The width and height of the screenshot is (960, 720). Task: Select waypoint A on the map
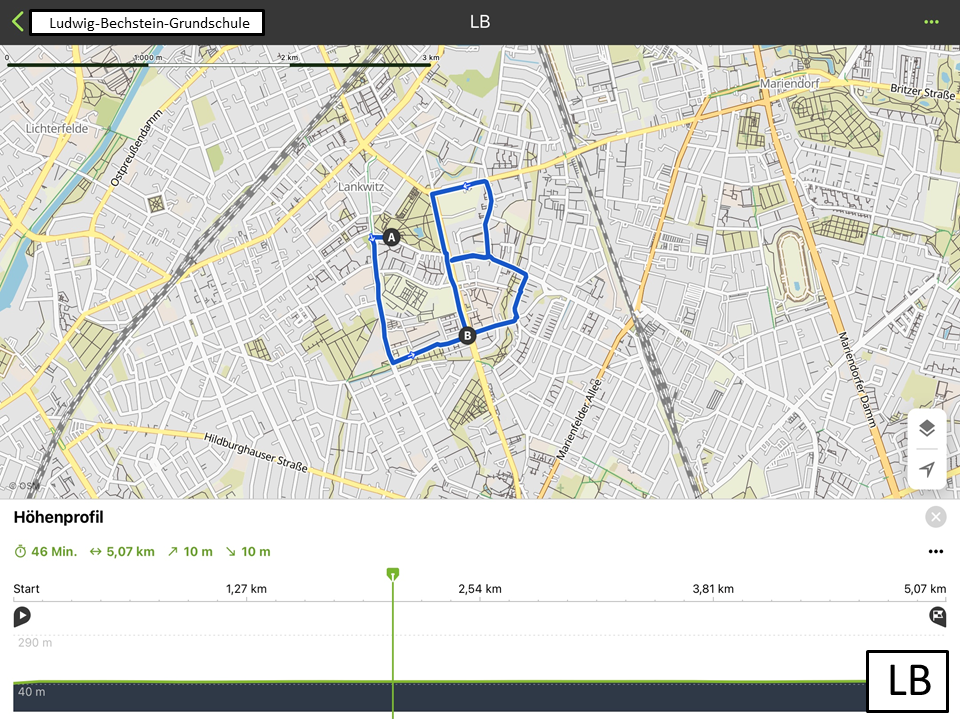391,238
